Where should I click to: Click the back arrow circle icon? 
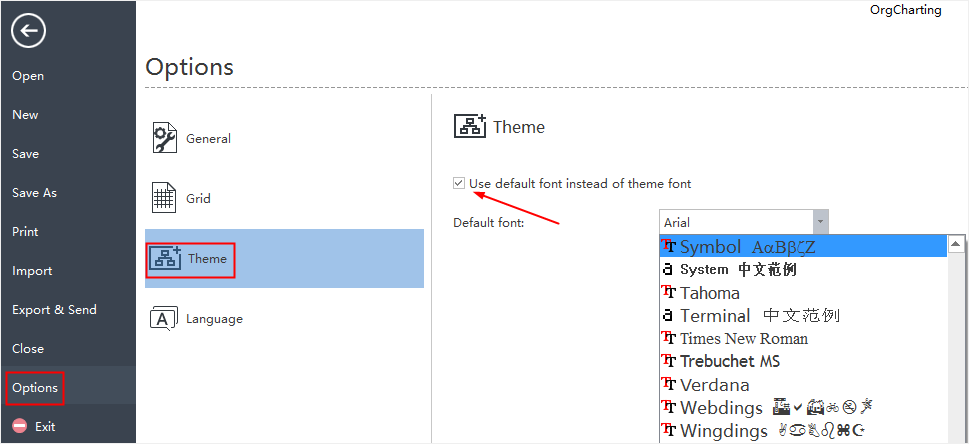pos(28,30)
